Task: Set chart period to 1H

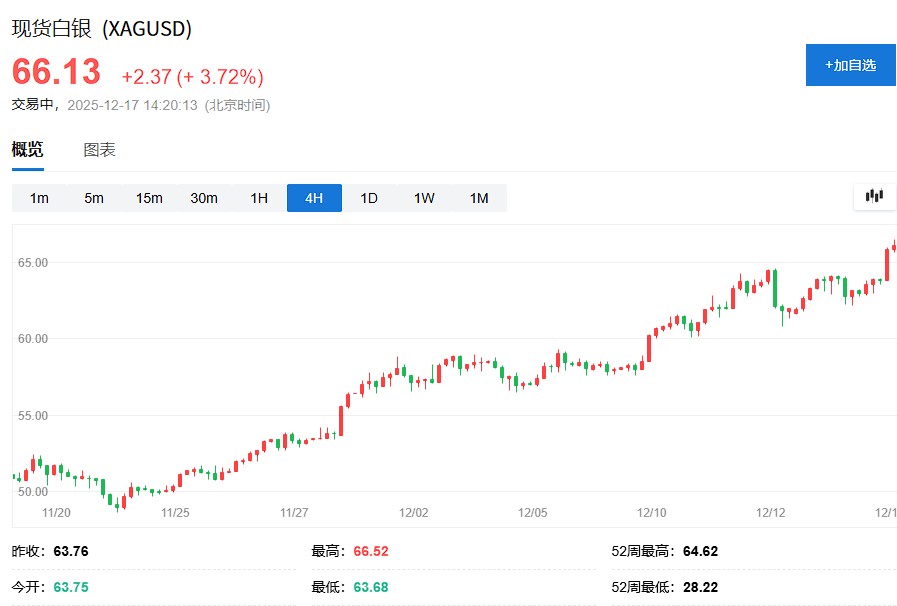Action: 259,198
